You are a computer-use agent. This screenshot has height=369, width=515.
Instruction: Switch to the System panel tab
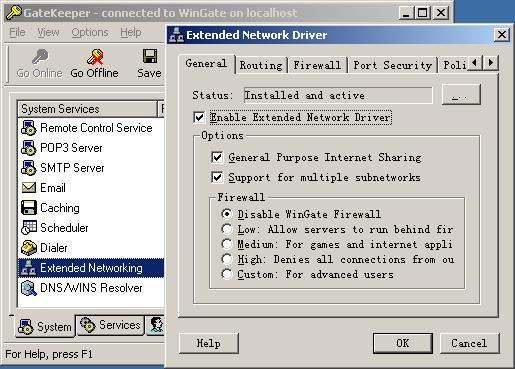click(x=45, y=327)
